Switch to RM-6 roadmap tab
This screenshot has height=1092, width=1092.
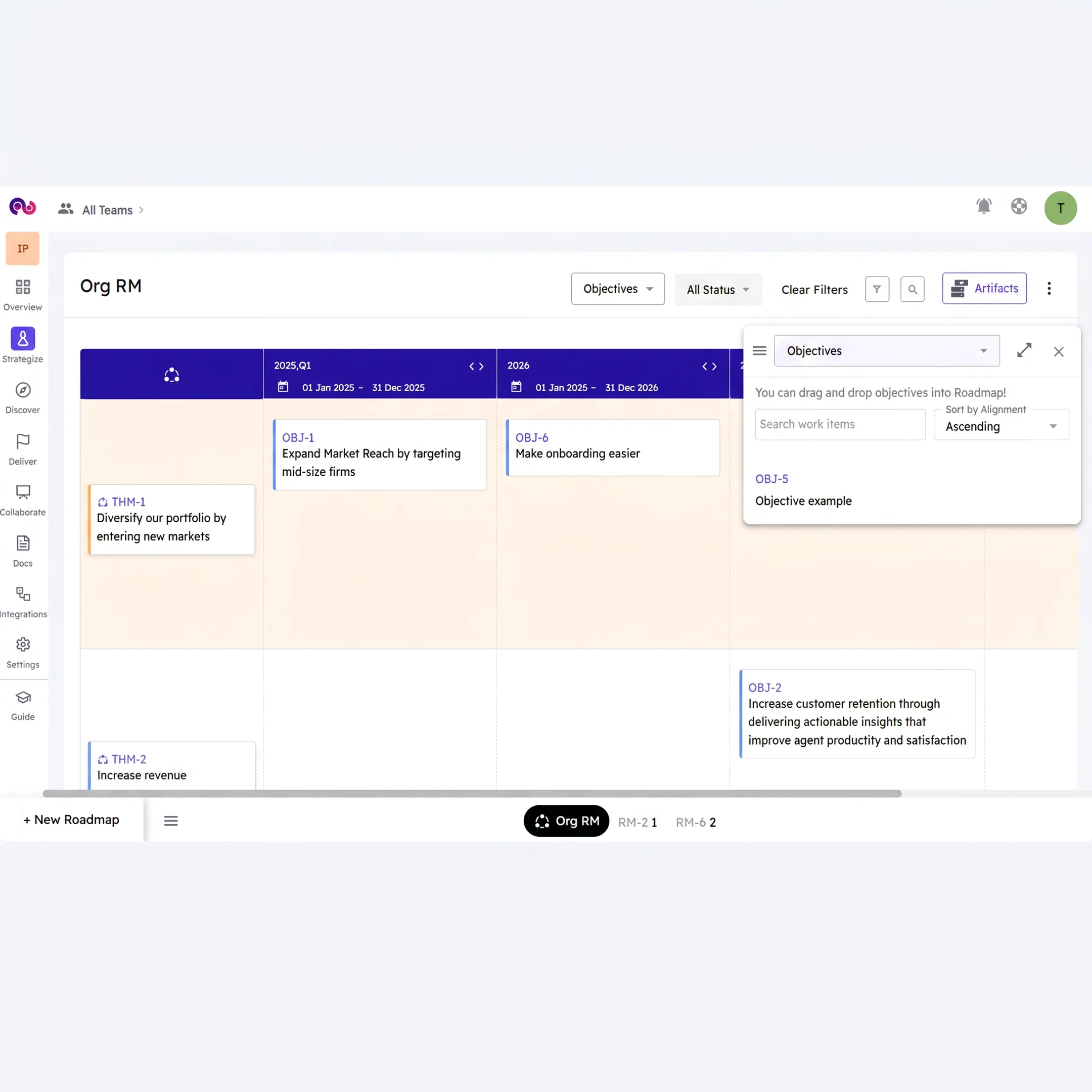coord(696,822)
